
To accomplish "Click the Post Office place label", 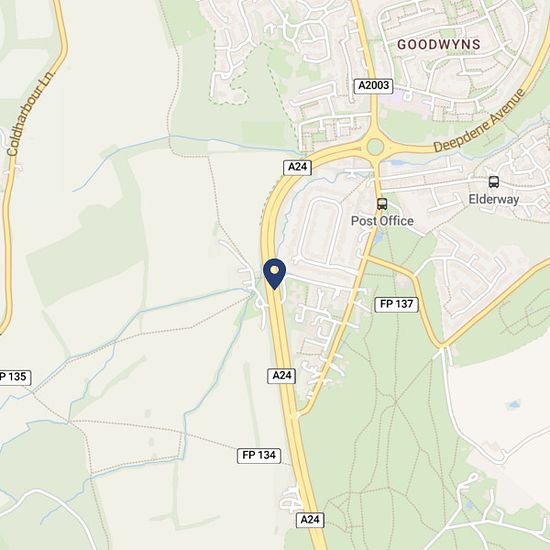I will click(x=382, y=221).
